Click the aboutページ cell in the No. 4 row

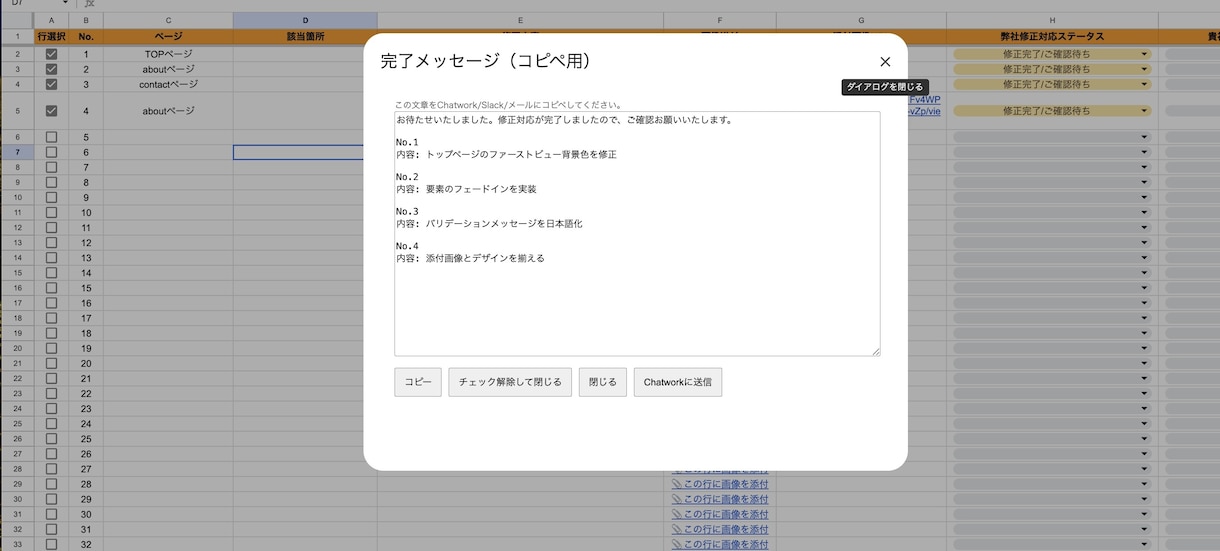point(168,111)
